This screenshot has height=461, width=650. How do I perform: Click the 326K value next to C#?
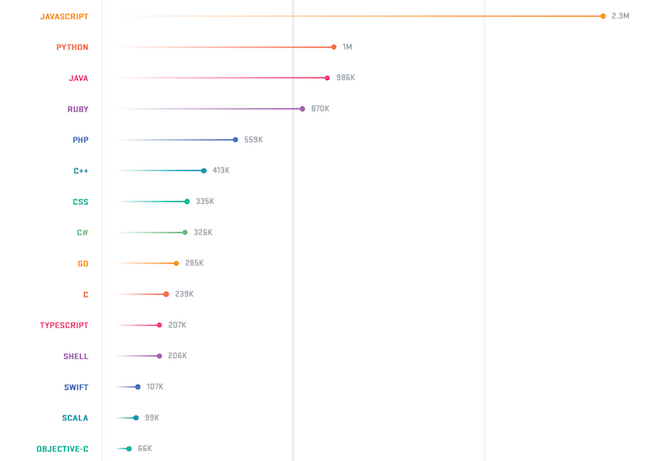pos(203,232)
